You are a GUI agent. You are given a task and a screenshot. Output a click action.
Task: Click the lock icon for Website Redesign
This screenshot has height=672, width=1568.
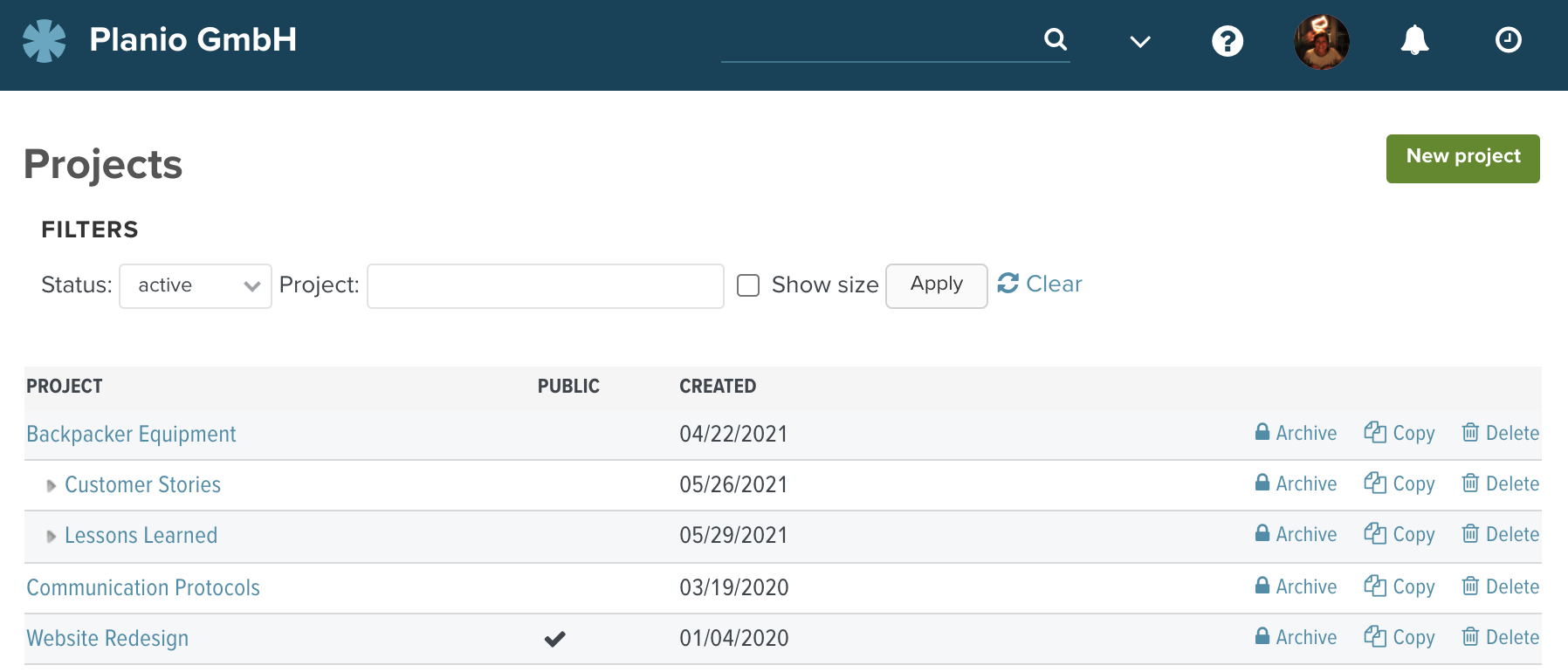[x=1262, y=636]
